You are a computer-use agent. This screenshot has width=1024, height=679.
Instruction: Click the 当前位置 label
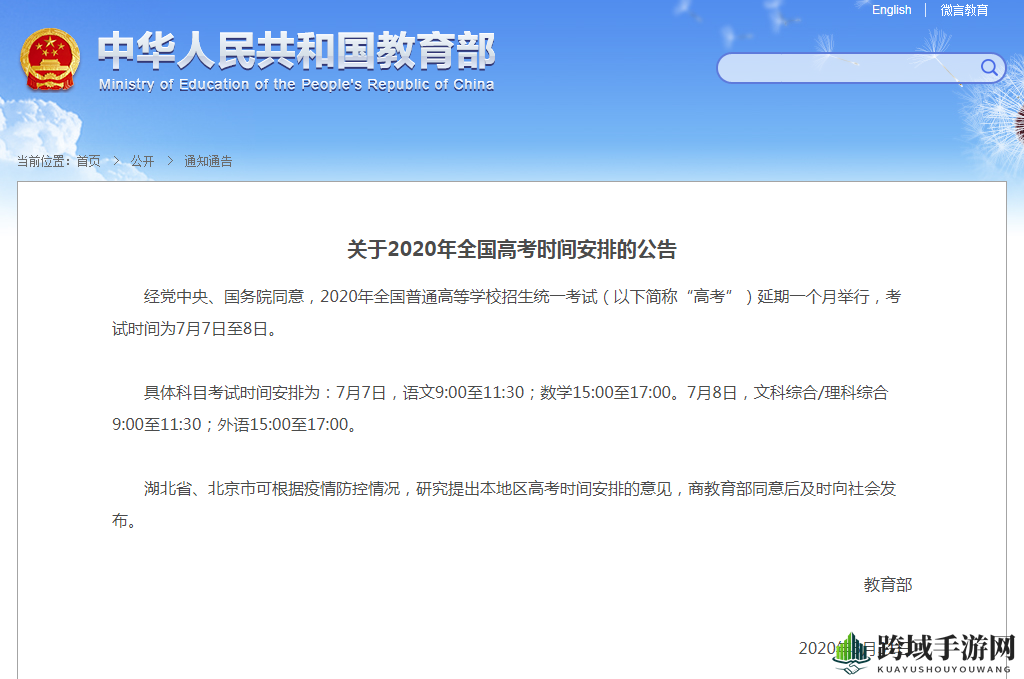tap(43, 161)
